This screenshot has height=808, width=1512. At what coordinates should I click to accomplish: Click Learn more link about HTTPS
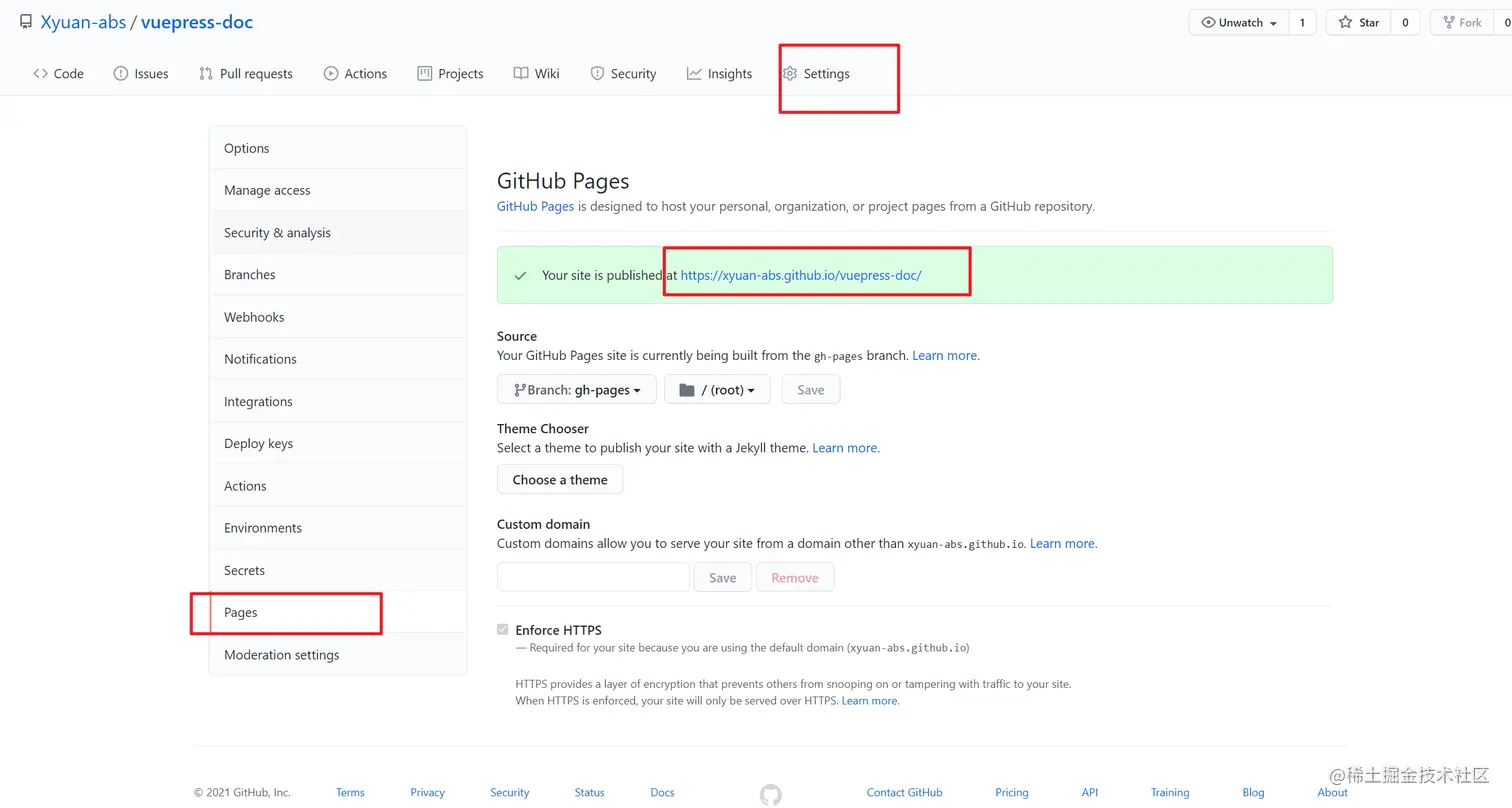pyautogui.click(x=869, y=701)
